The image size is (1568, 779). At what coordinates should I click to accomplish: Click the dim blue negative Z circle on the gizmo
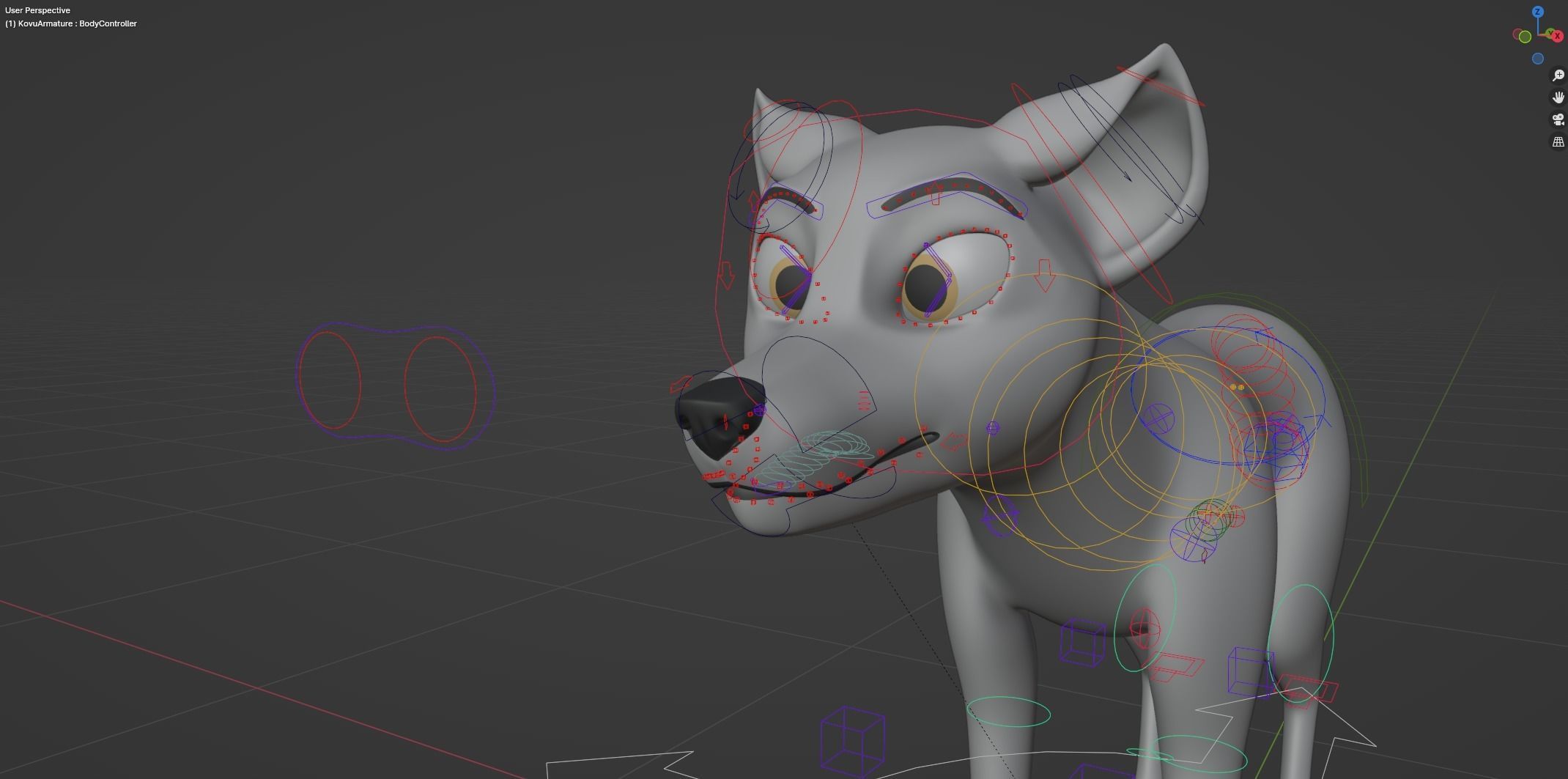click(1538, 59)
